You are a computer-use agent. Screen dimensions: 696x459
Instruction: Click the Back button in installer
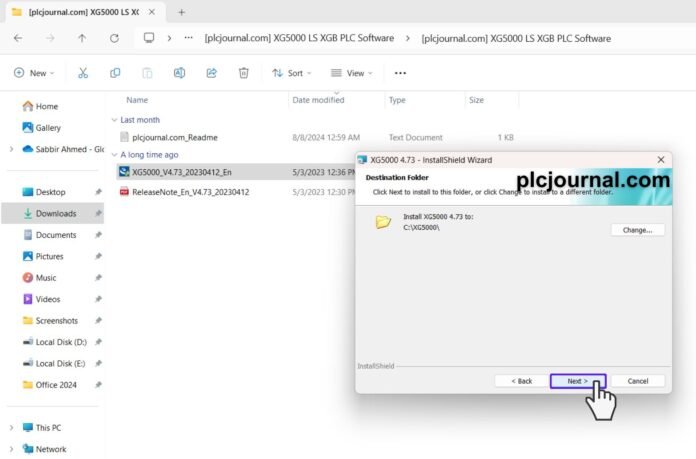click(x=522, y=381)
